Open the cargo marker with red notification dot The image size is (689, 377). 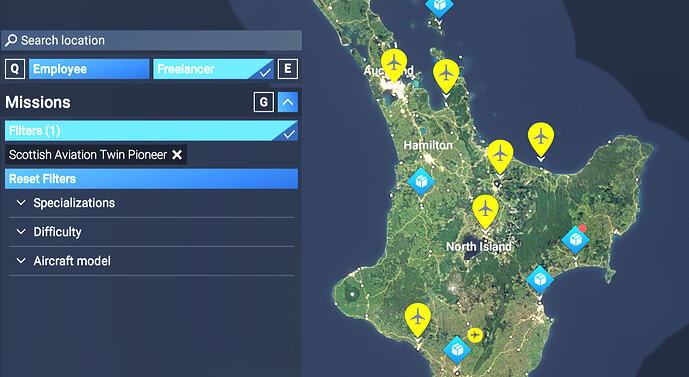[575, 240]
